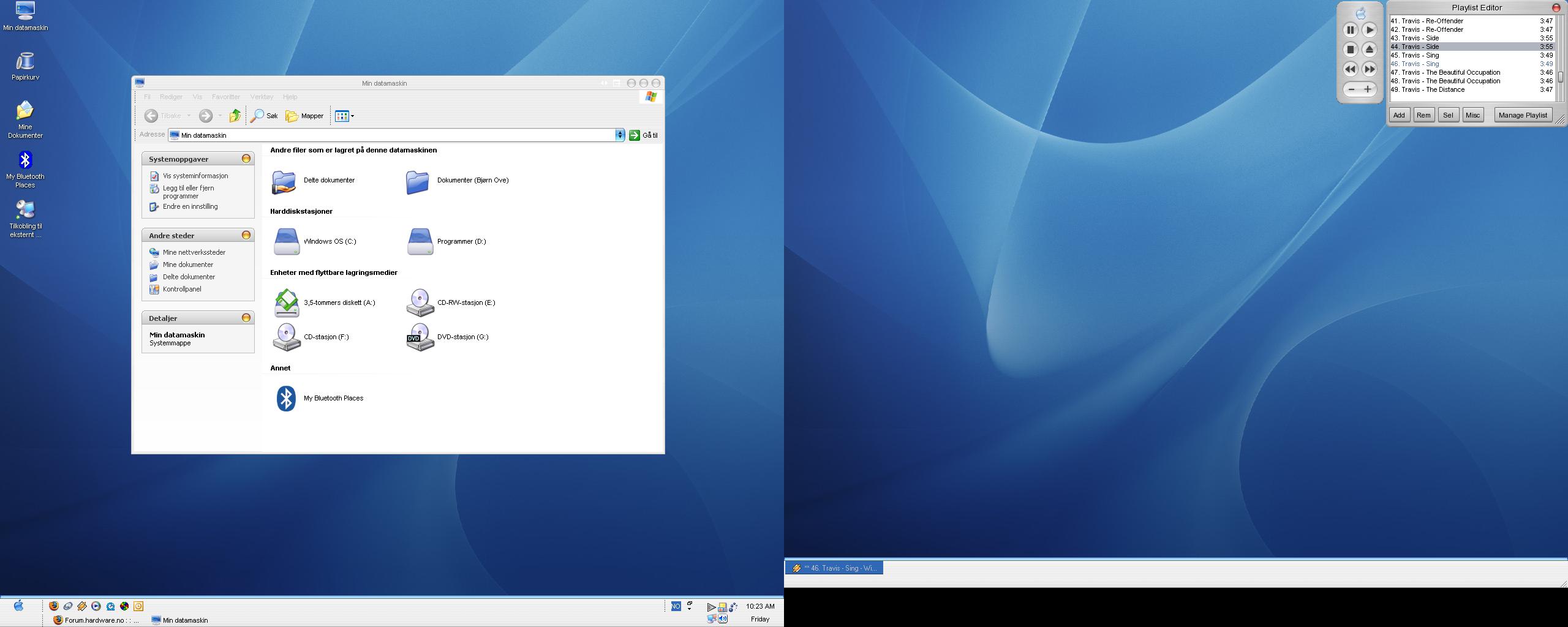Collapse the Andre steder panel

pos(246,236)
